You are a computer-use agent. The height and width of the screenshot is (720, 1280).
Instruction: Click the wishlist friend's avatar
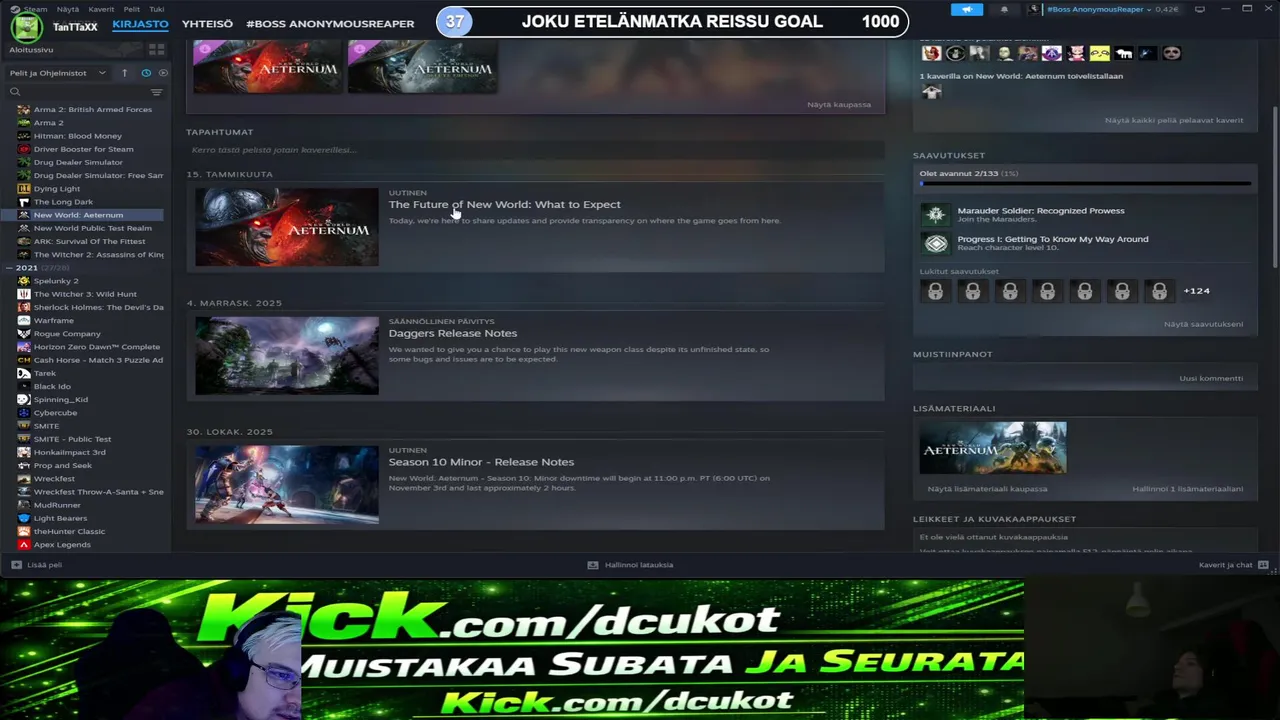coord(931,92)
